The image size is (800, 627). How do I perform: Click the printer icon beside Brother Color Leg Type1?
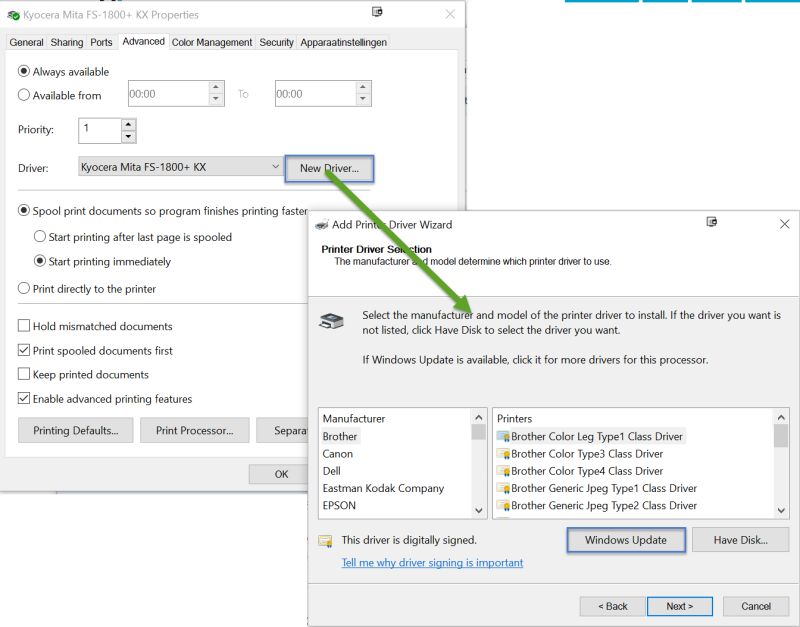pyautogui.click(x=505, y=436)
